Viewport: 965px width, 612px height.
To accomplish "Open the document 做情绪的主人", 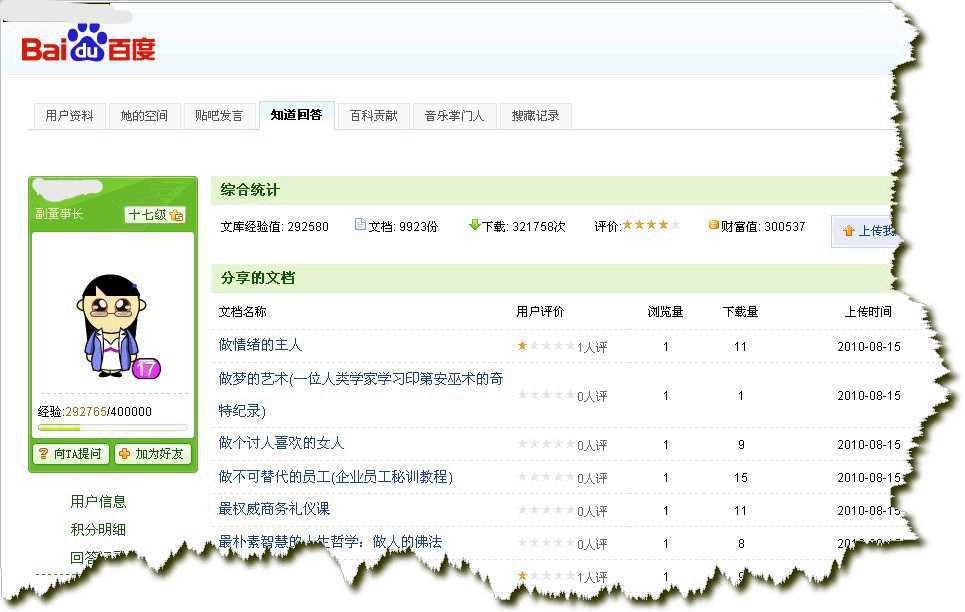I will 262,345.
